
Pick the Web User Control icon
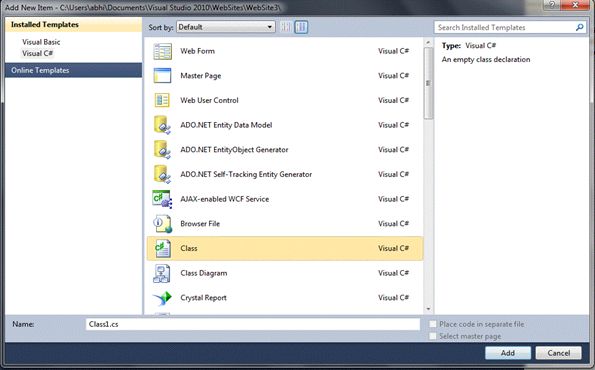click(162, 100)
